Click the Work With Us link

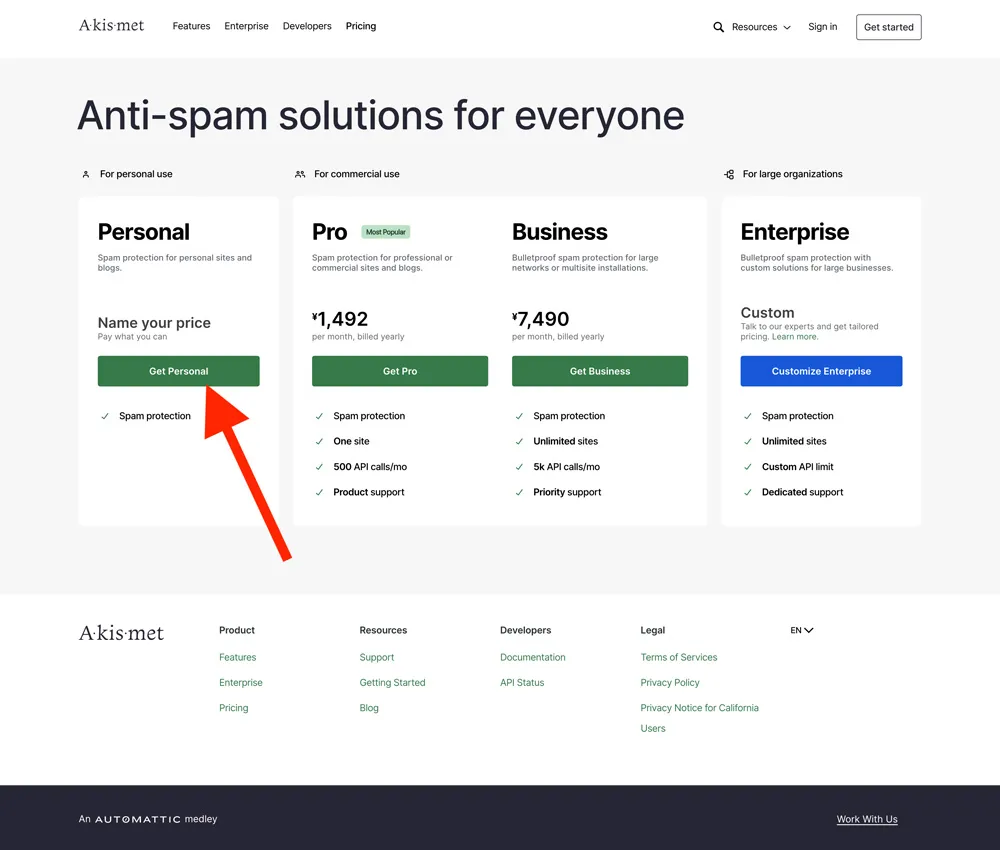tap(867, 819)
